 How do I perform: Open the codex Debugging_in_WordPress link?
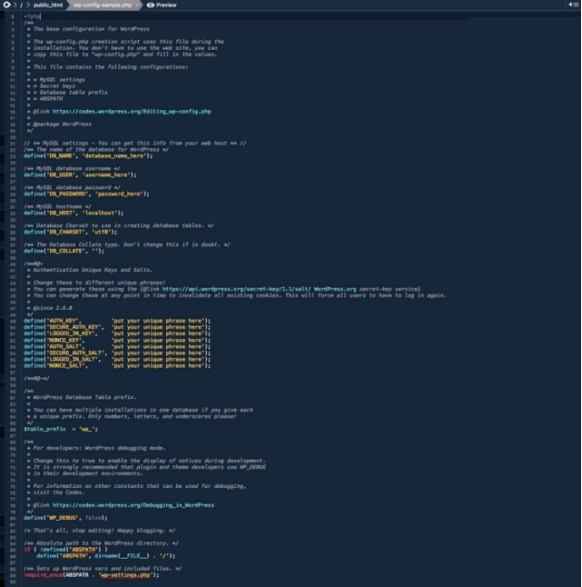133,505
